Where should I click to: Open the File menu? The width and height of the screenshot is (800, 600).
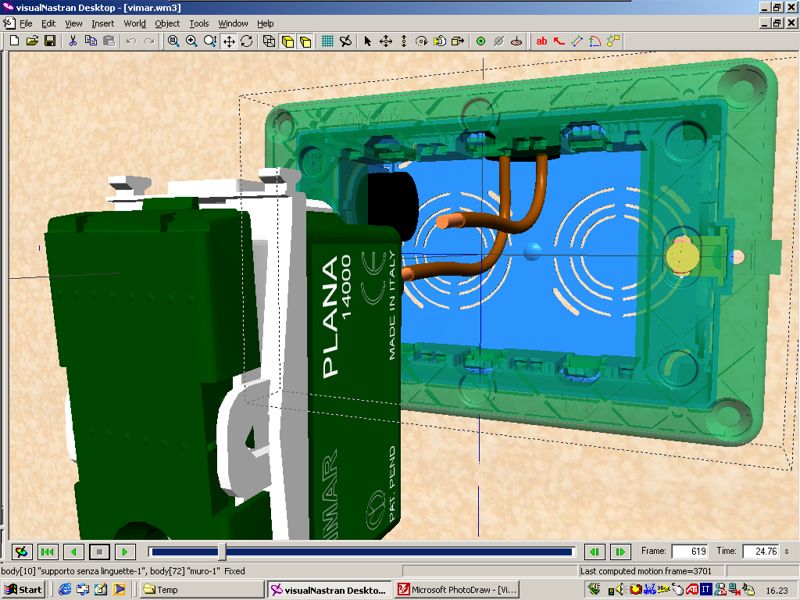pyautogui.click(x=26, y=23)
